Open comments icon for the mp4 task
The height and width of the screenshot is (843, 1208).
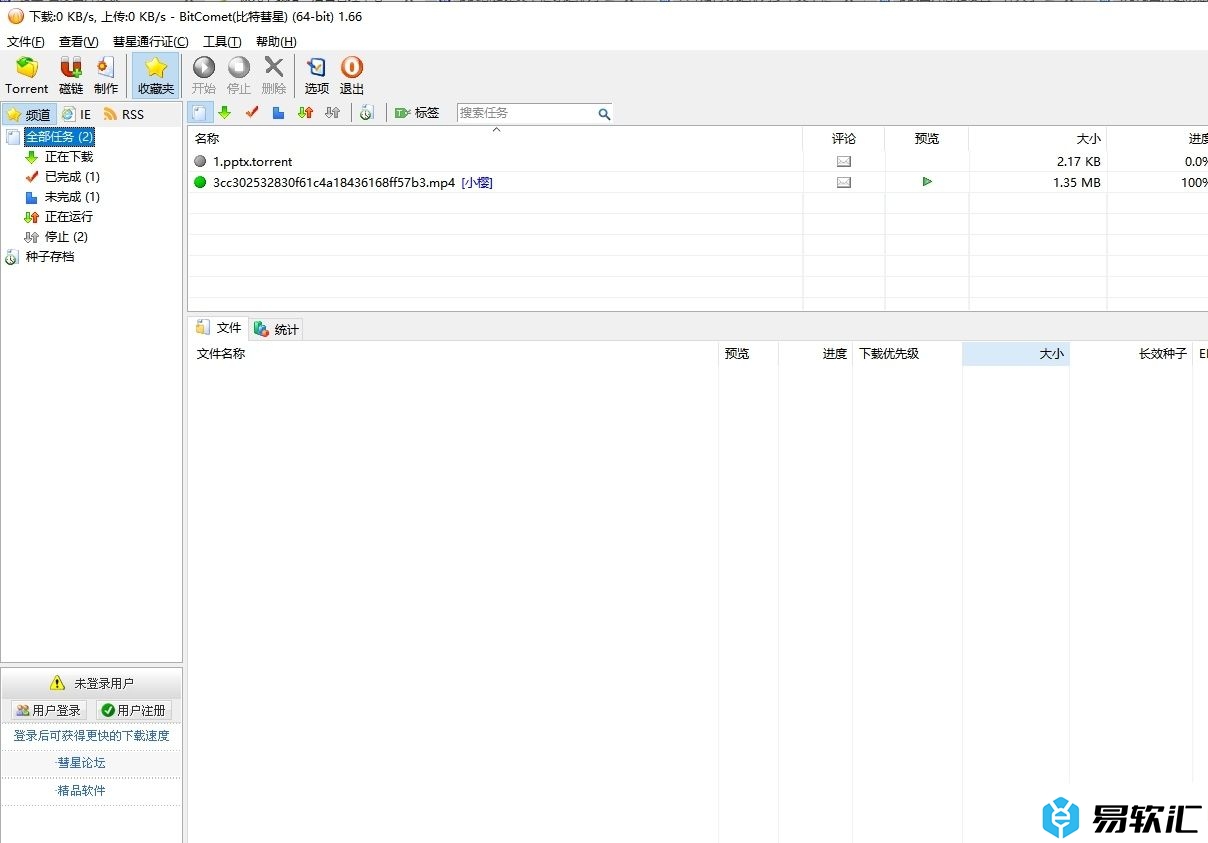point(844,182)
